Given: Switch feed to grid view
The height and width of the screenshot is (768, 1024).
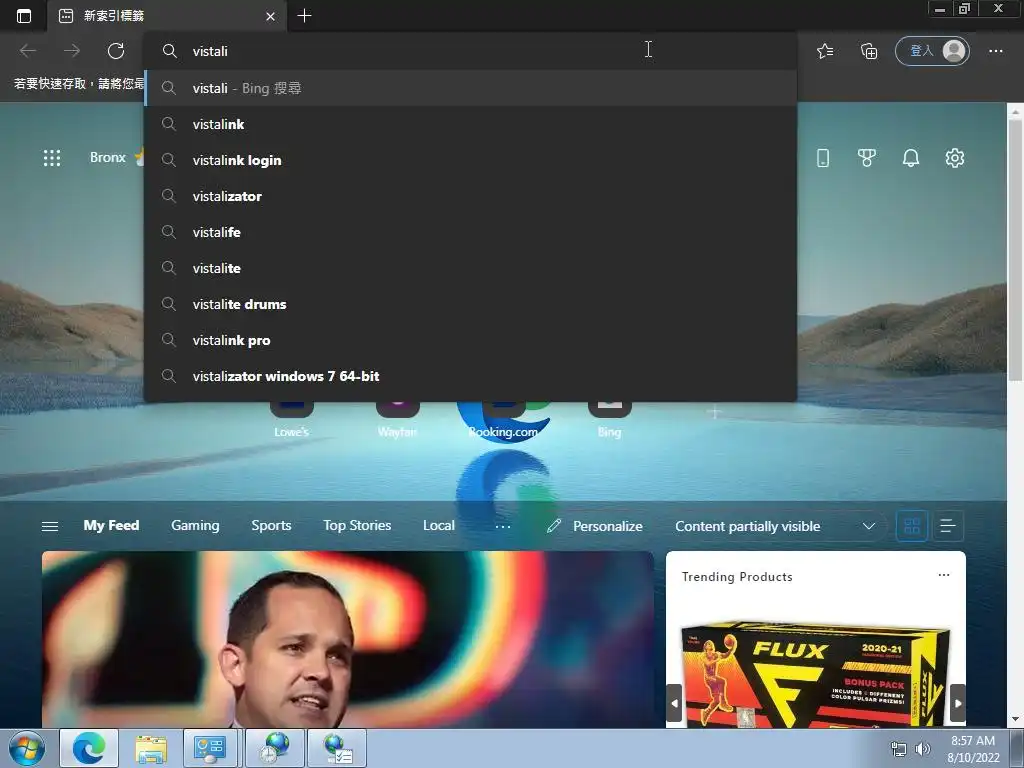Looking at the screenshot, I should pyautogui.click(x=912, y=526).
